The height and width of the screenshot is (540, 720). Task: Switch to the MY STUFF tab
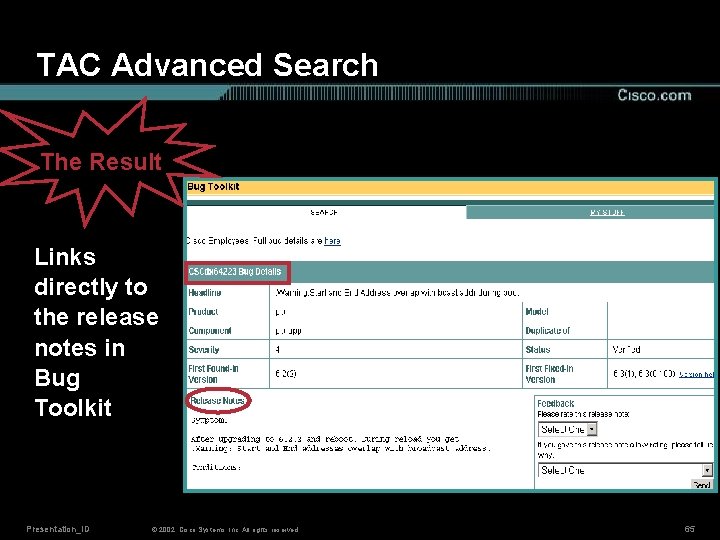[x=607, y=212]
